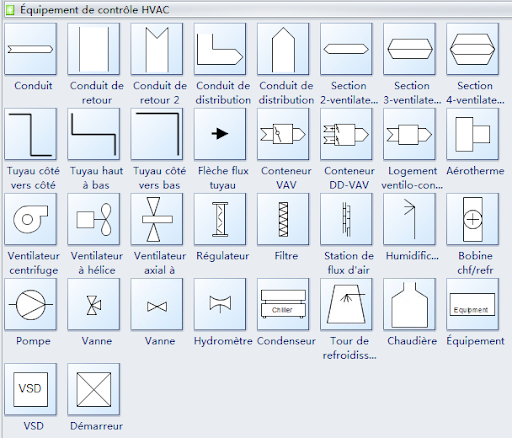
Task: Pick the Section 4-ventilateur shape
Action: pos(472,49)
